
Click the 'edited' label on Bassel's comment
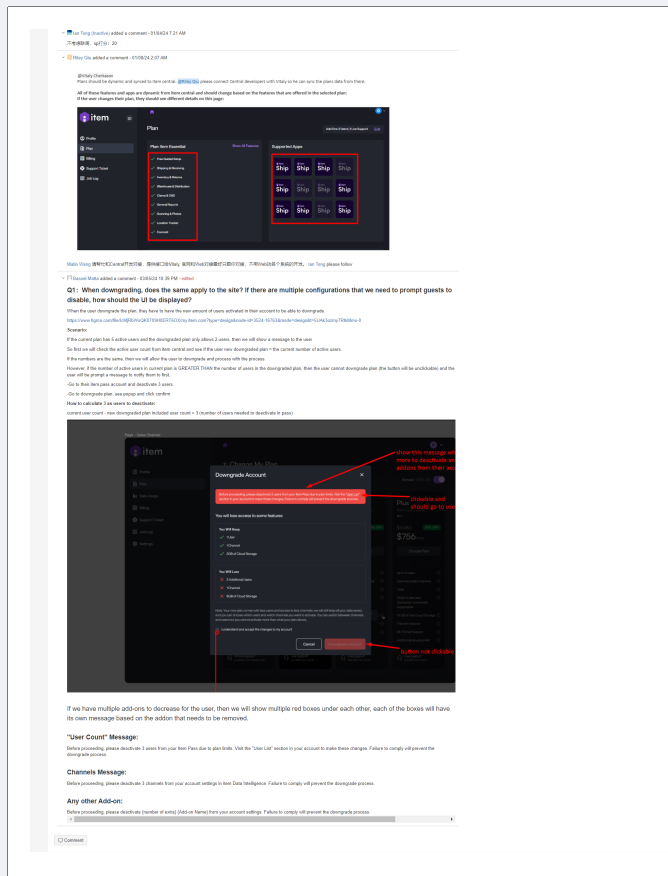tap(188, 277)
